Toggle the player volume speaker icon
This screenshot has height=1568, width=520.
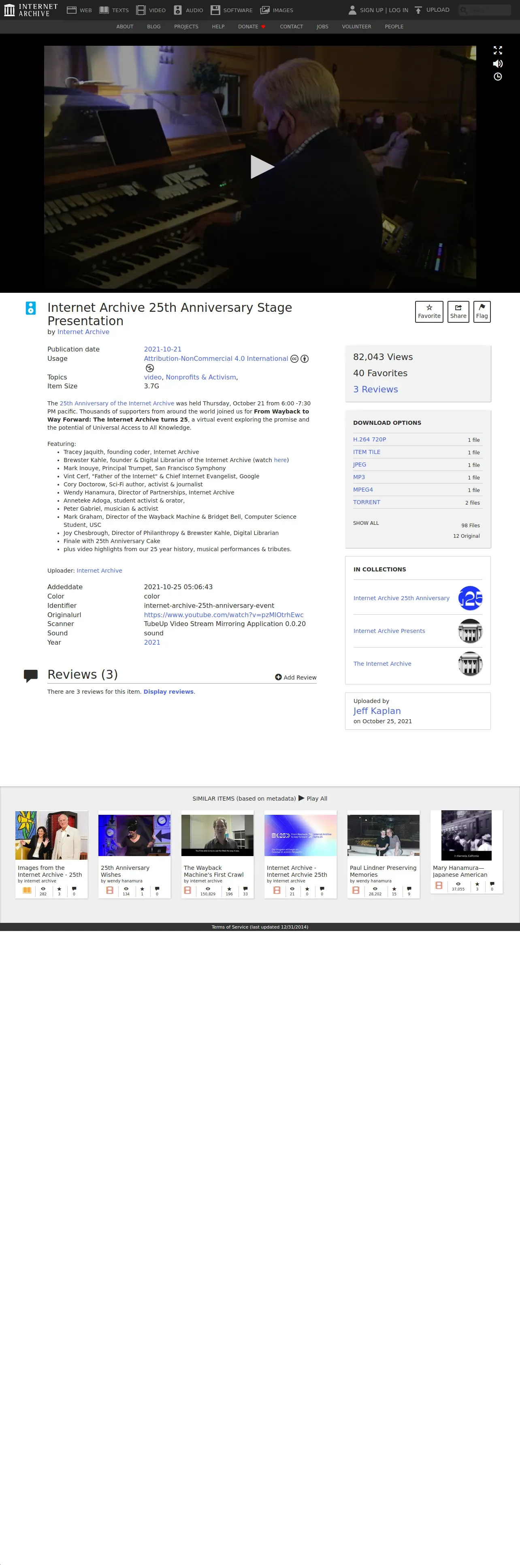coord(497,63)
